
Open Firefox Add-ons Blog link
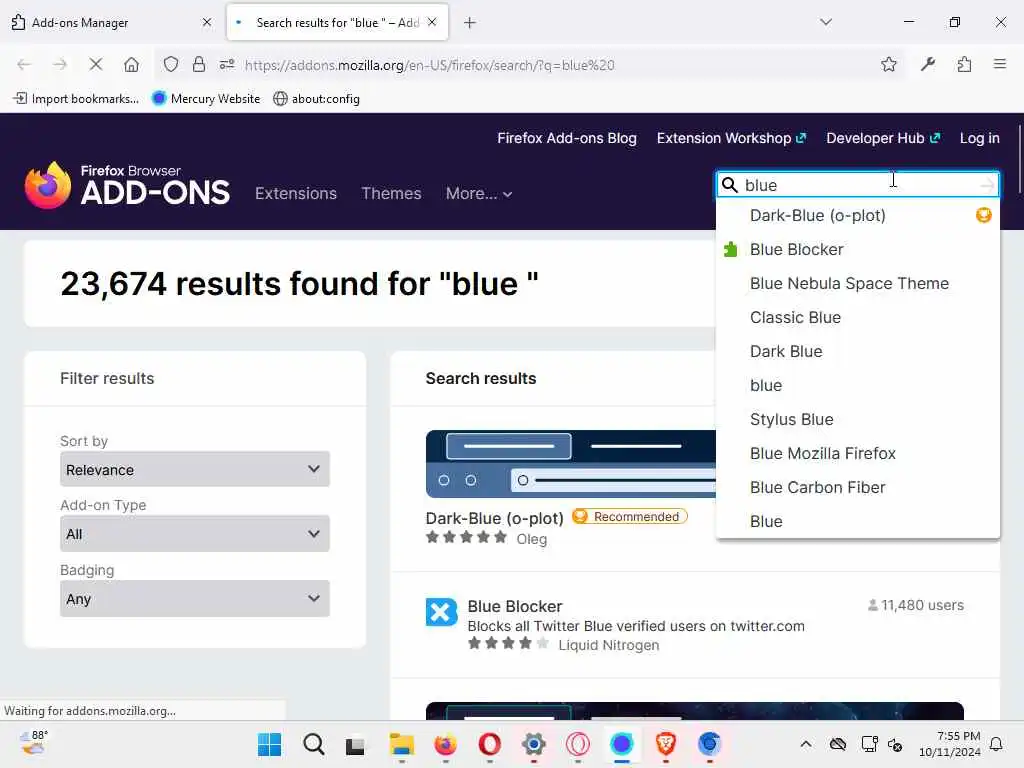566,138
